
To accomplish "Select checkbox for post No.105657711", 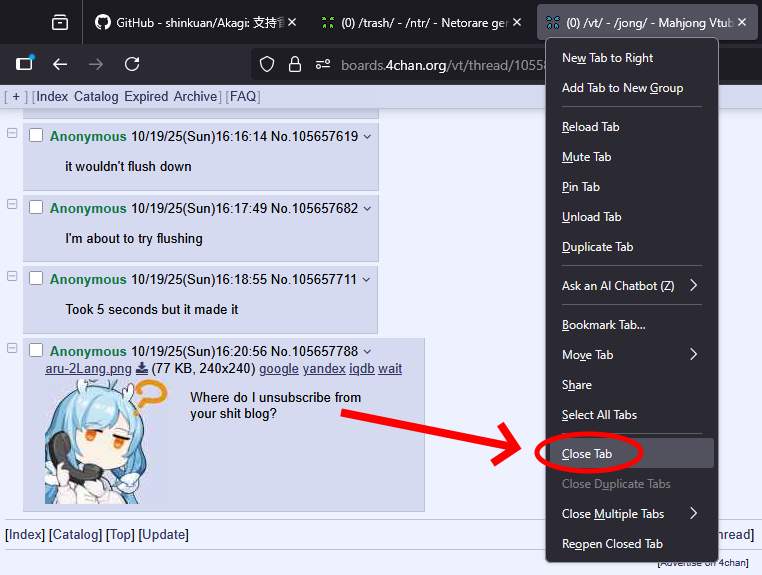I will point(36,278).
